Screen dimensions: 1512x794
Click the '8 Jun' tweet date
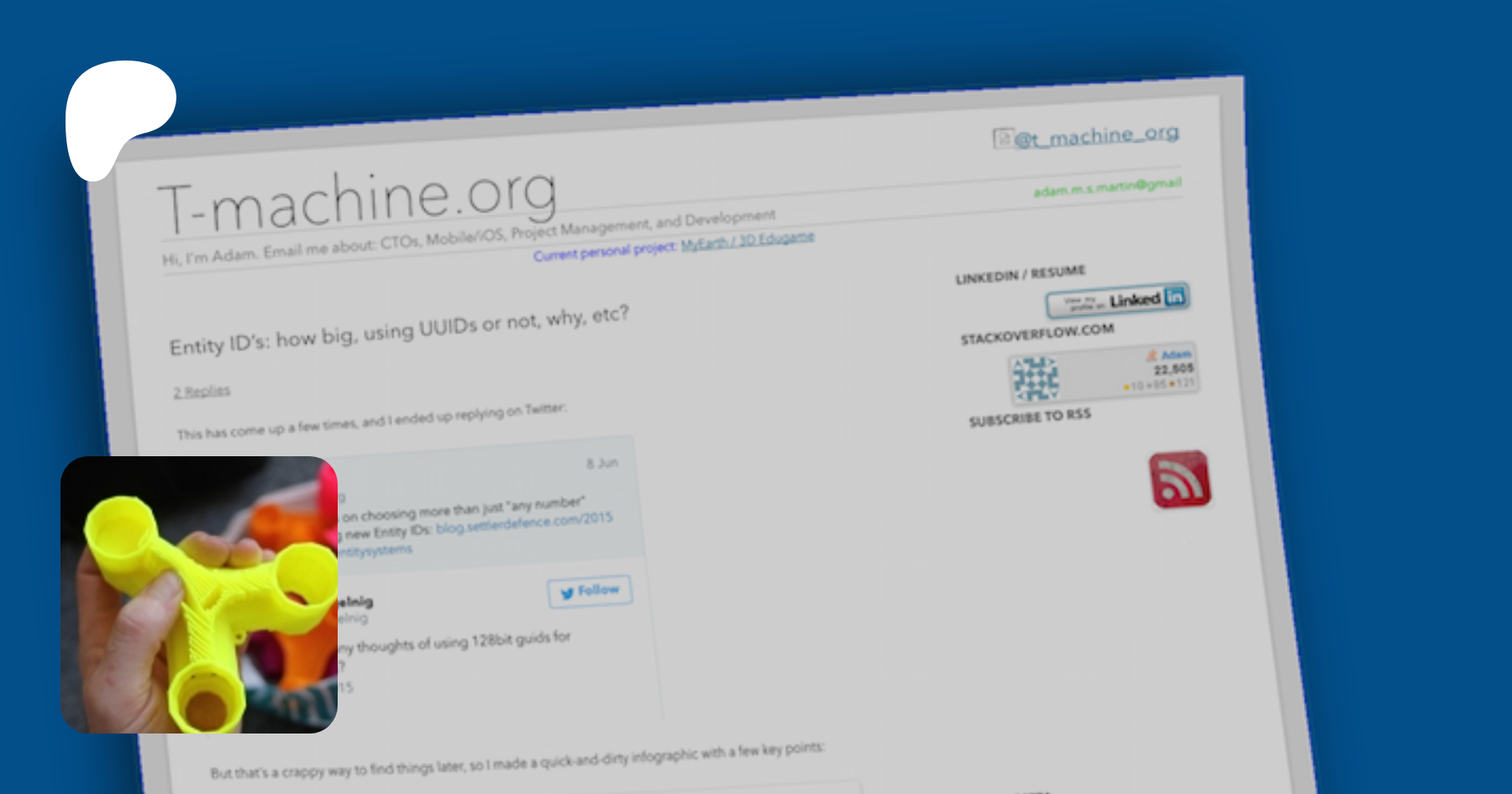601,463
